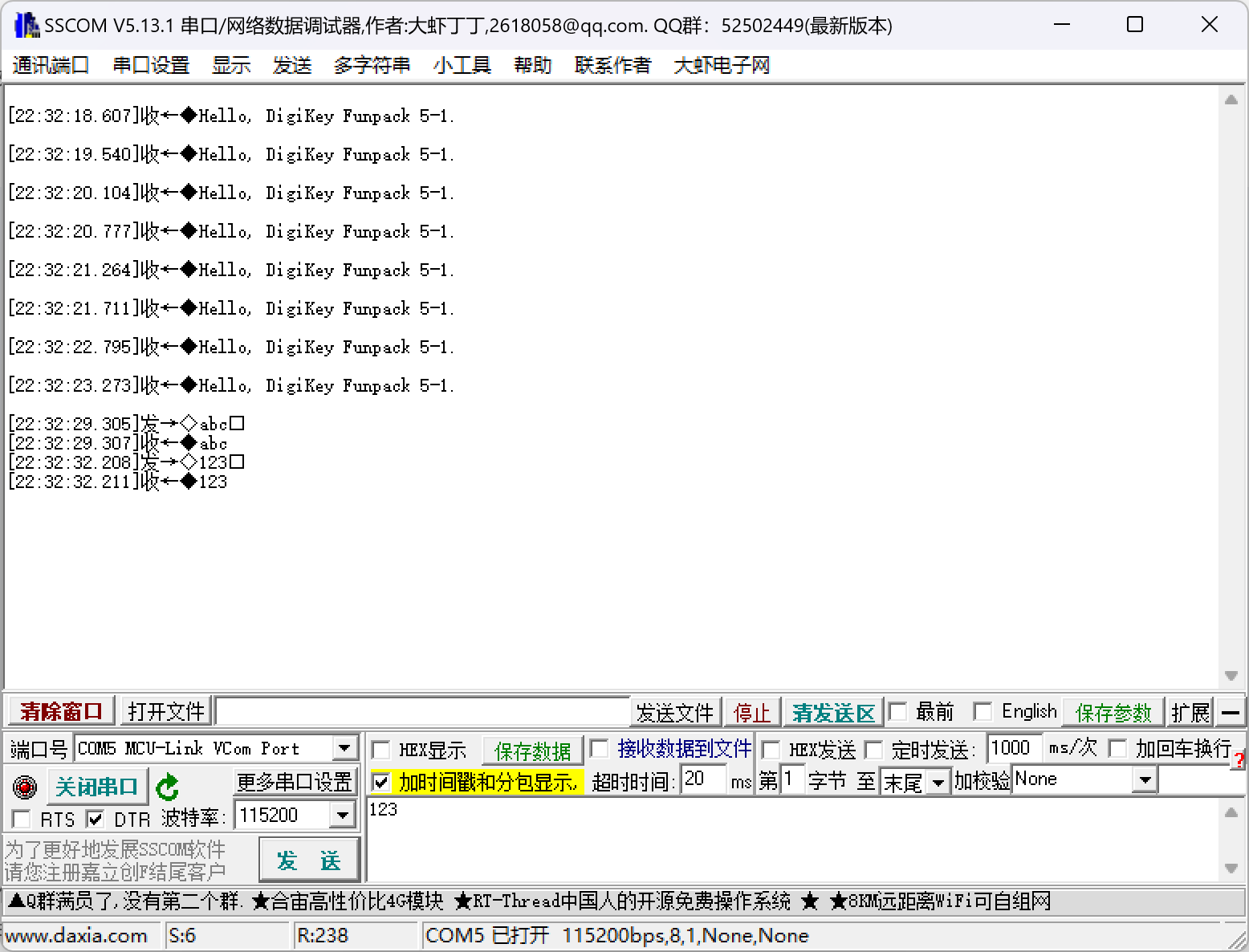Open the 串口设置 menu
The width and height of the screenshot is (1249, 952).
click(151, 65)
